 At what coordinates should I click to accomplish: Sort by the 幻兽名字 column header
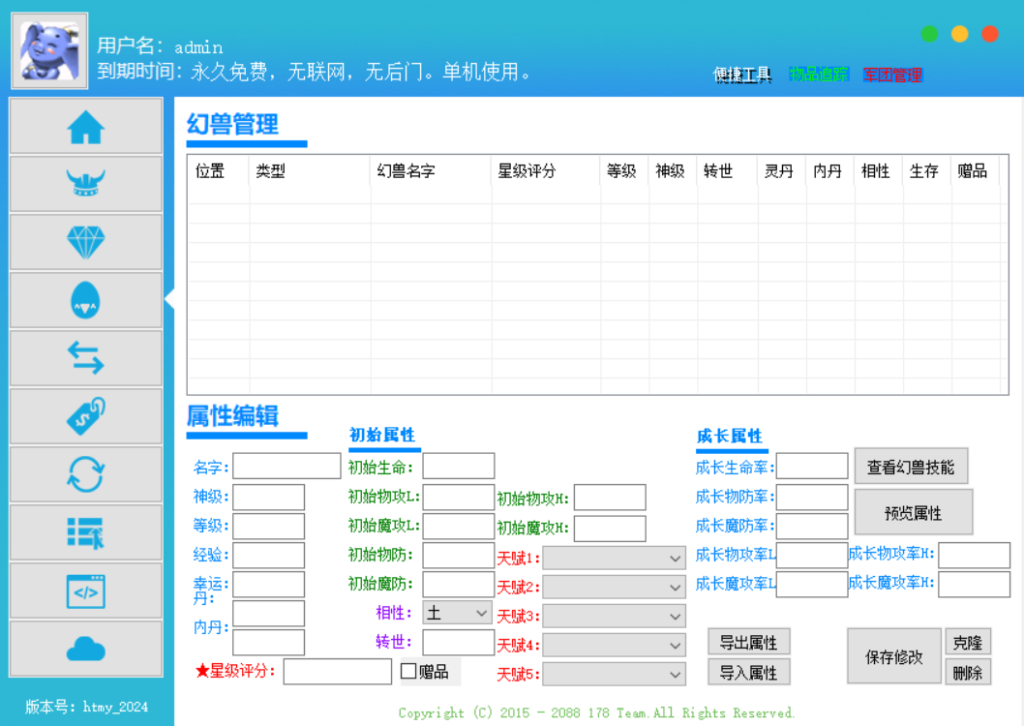(x=430, y=171)
